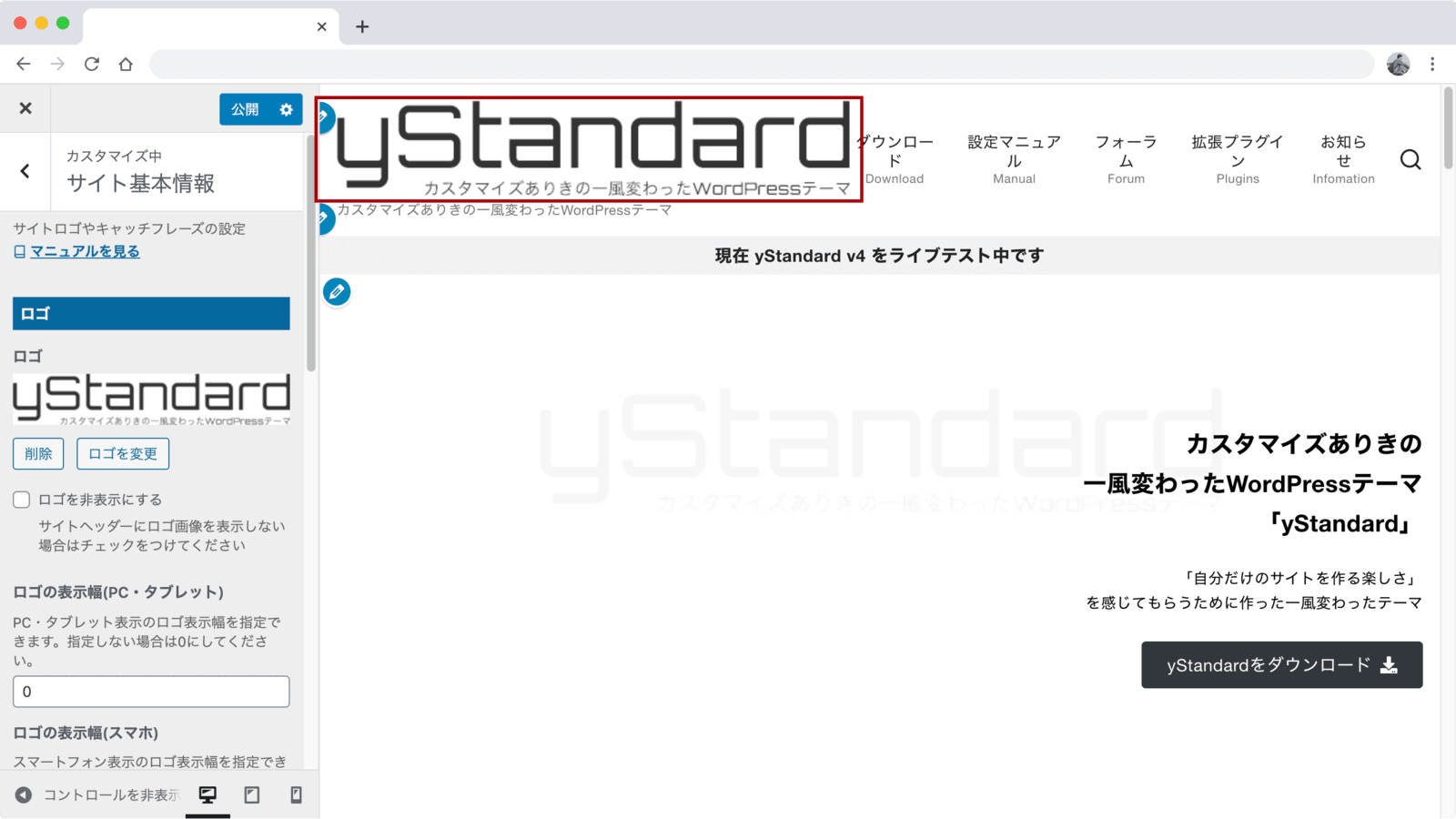The width and height of the screenshot is (1456, 819).
Task: Reload the page with refresh icon
Action: (x=92, y=64)
